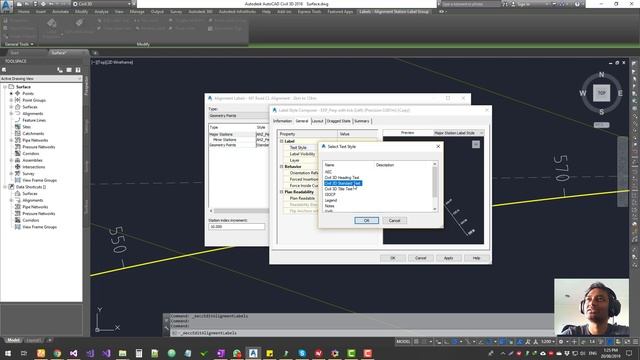Switch to Summary tab in Label Style Composer

362,121
